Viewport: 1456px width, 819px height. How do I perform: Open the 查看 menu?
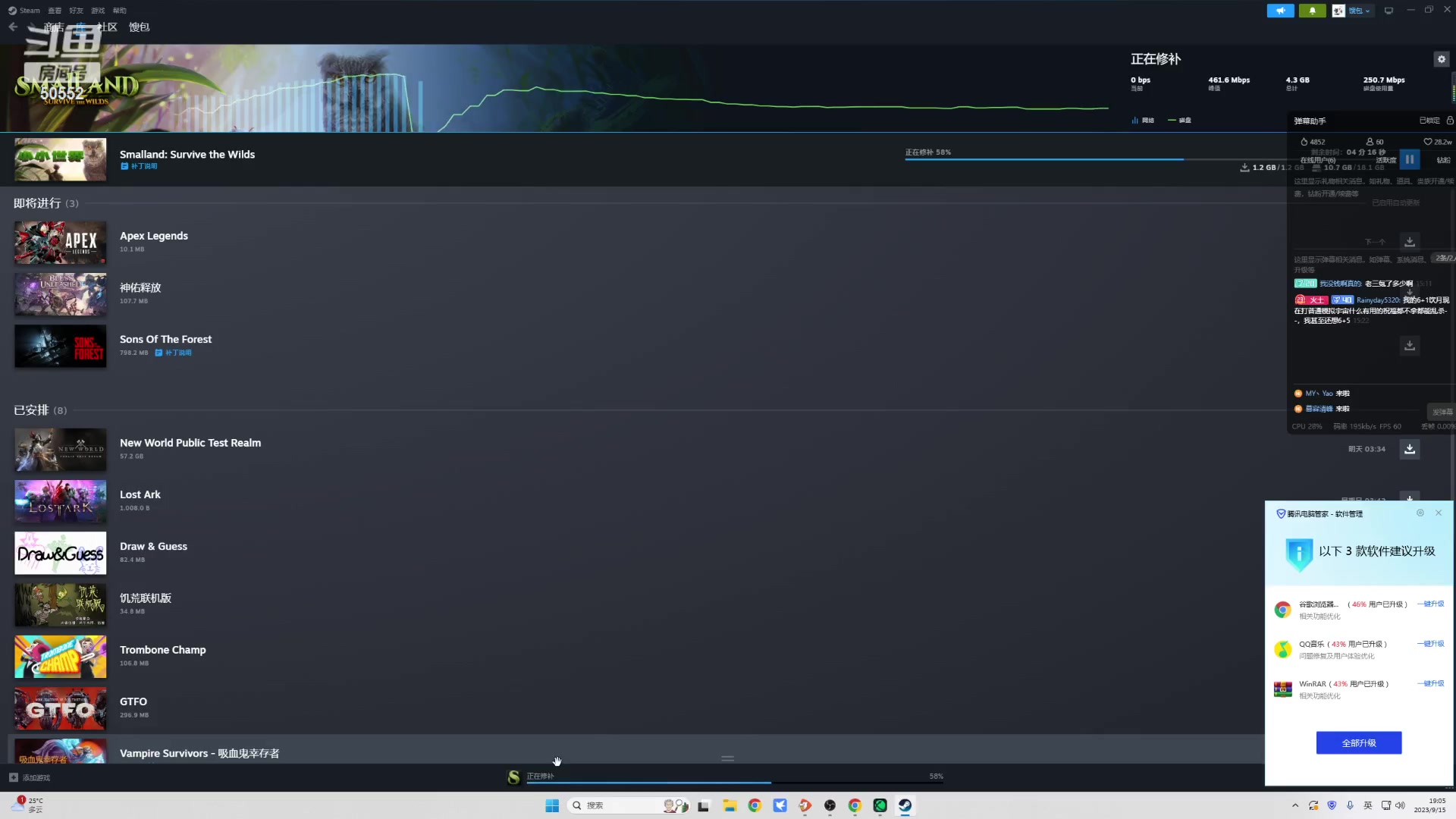[x=55, y=11]
